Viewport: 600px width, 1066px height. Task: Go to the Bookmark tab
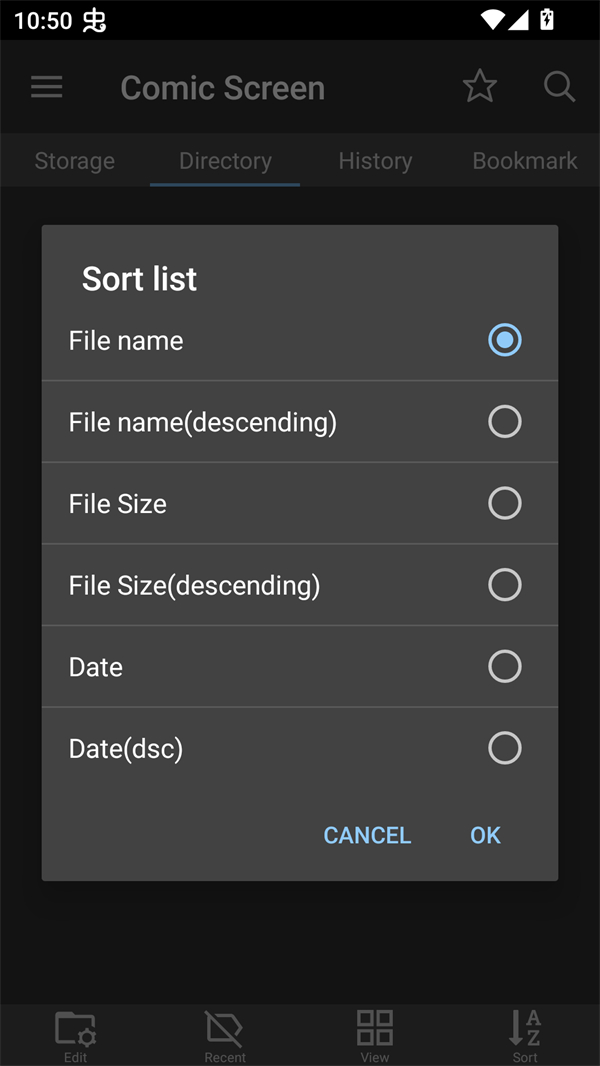[526, 160]
